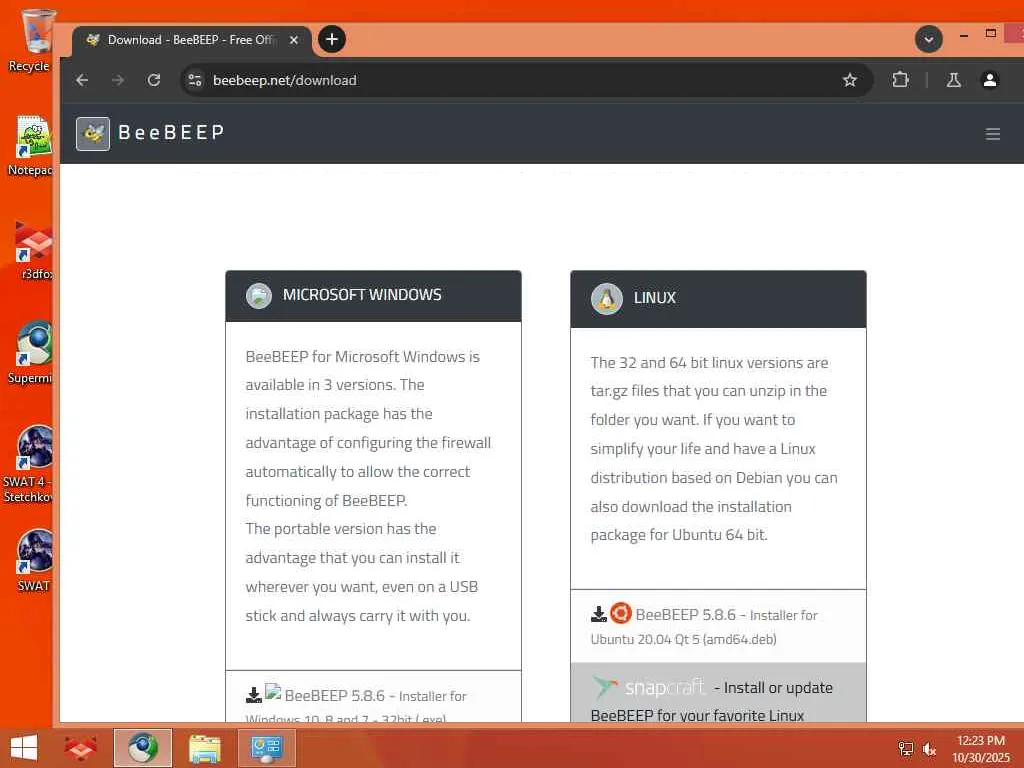Image resolution: width=1024 pixels, height=768 pixels.
Task: Click the snapcraft logo
Action: coord(648,687)
